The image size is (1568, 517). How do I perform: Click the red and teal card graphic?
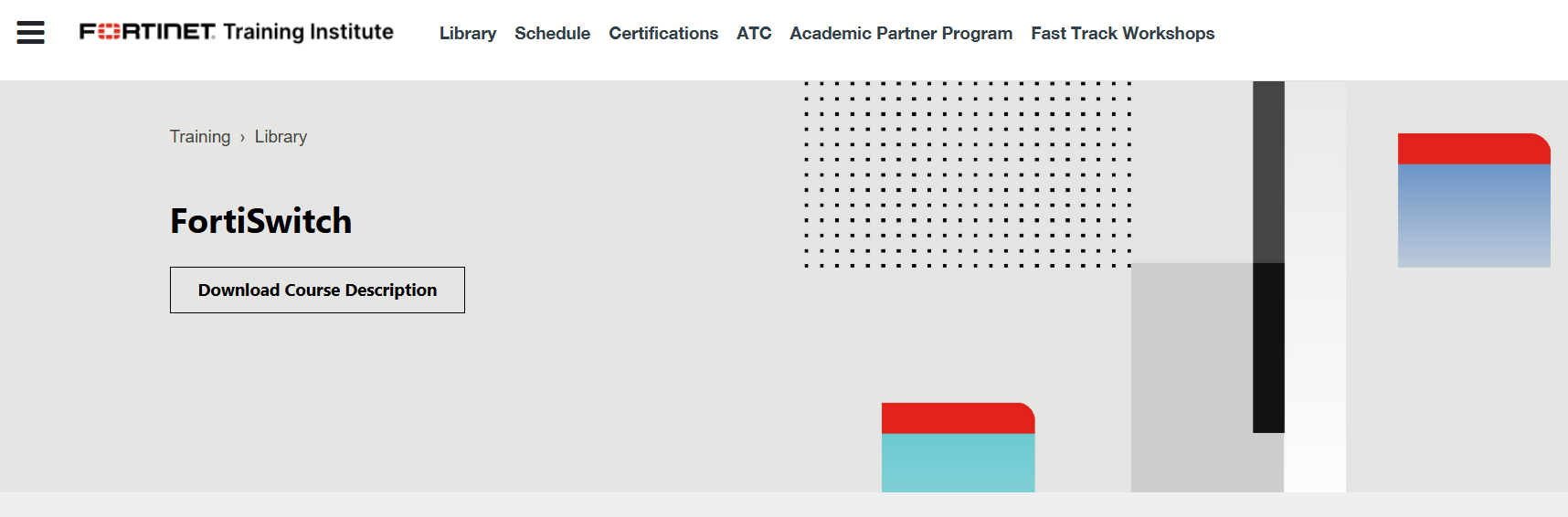click(958, 448)
